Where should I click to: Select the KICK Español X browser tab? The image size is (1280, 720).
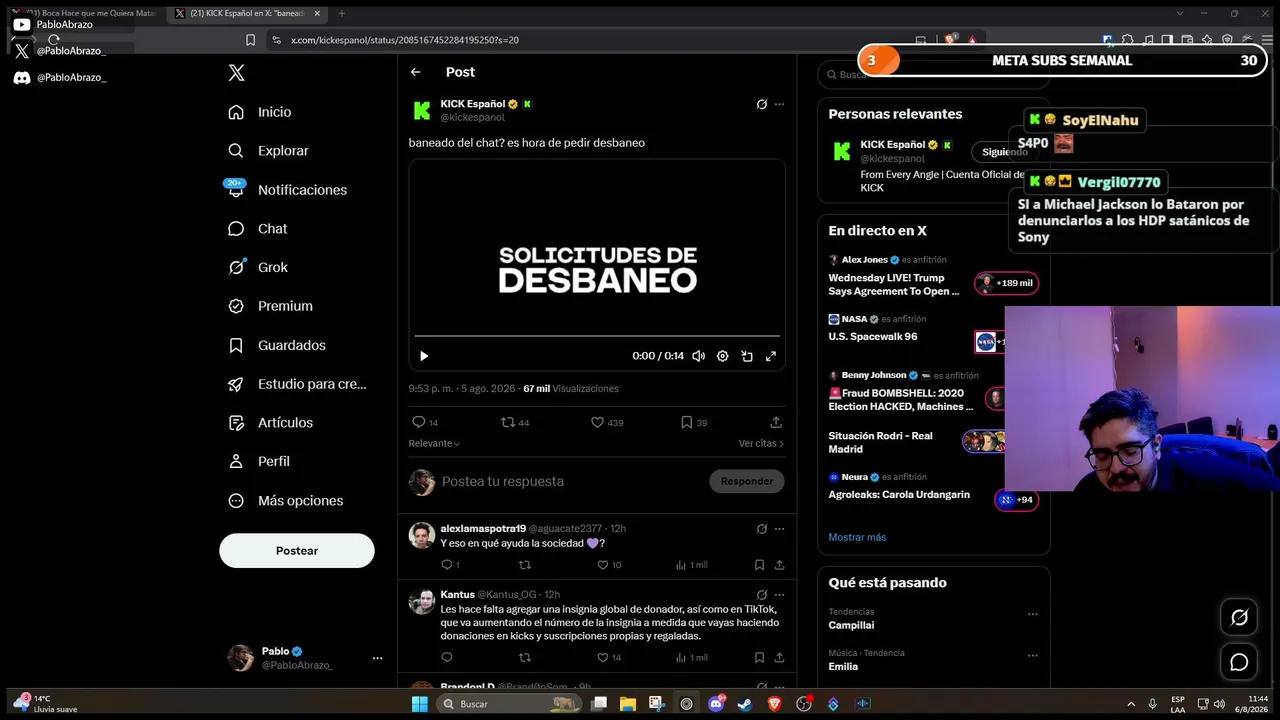coord(246,13)
